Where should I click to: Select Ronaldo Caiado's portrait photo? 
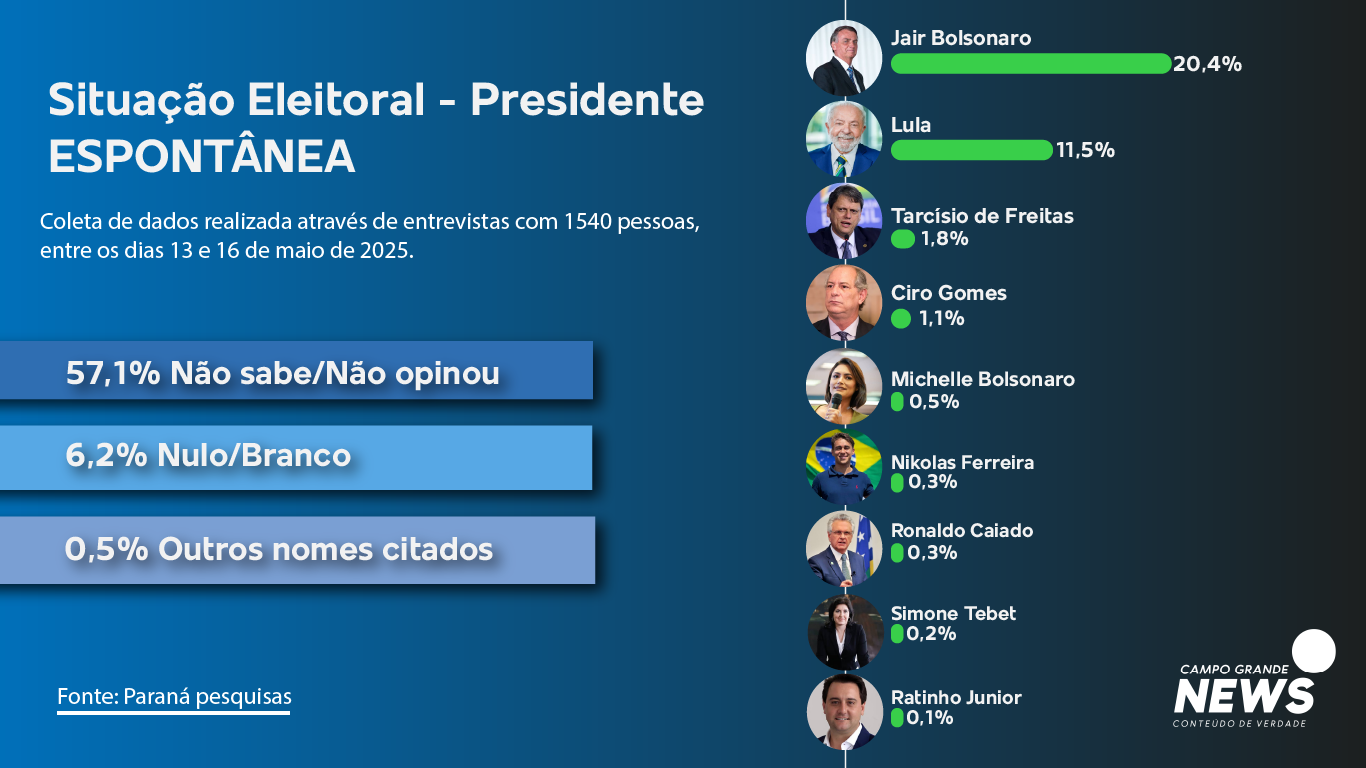click(x=844, y=550)
